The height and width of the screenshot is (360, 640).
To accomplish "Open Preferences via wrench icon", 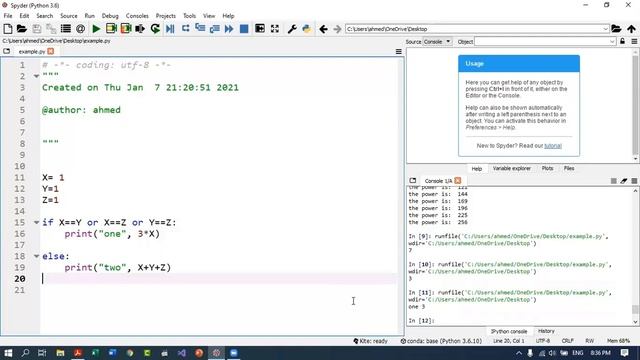I will [x=292, y=29].
